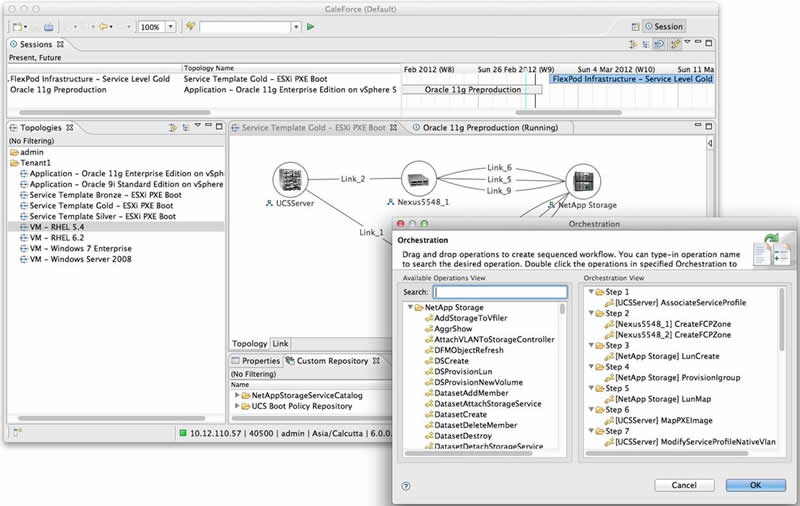Click the Oracle 11g Preproduction timeline bar
Image resolution: width=800 pixels, height=506 pixels.
coord(473,90)
